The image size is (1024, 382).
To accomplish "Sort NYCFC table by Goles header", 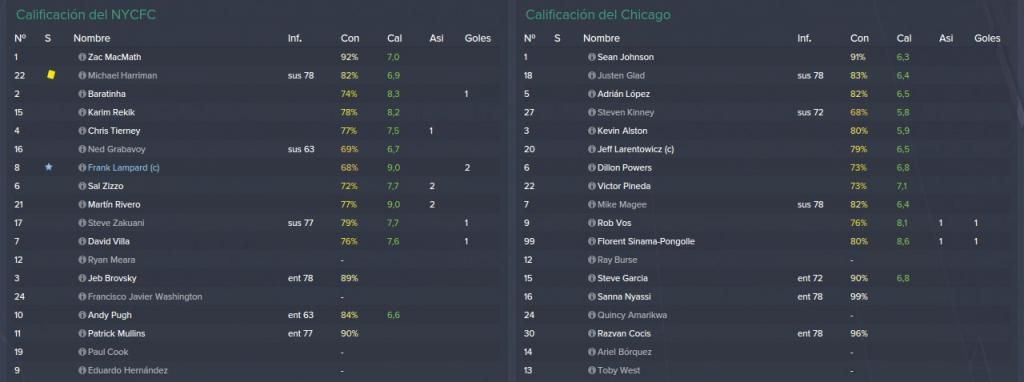I will (x=477, y=39).
